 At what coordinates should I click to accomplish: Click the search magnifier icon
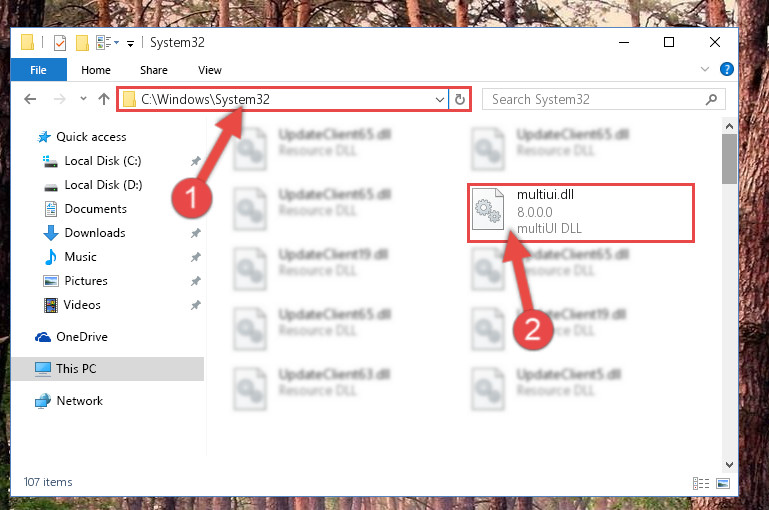click(x=711, y=100)
